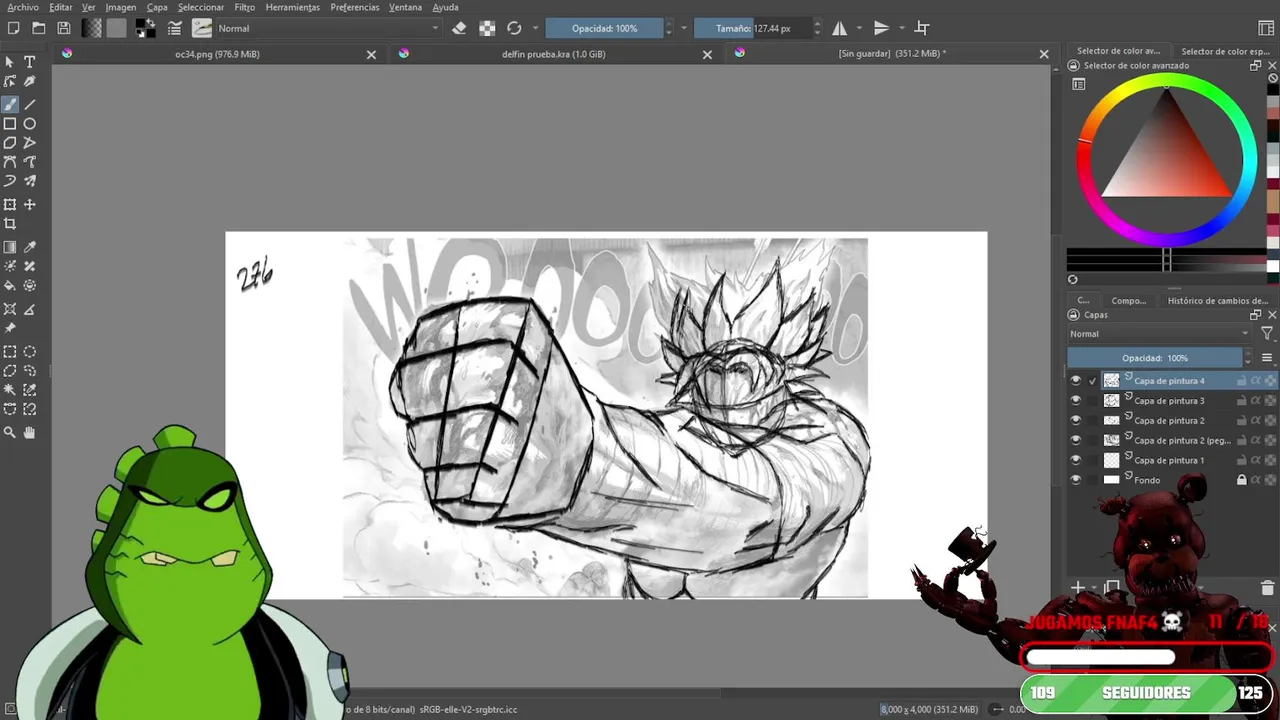The image size is (1280, 720).
Task: Select the Transform tool
Action: [x=10, y=205]
